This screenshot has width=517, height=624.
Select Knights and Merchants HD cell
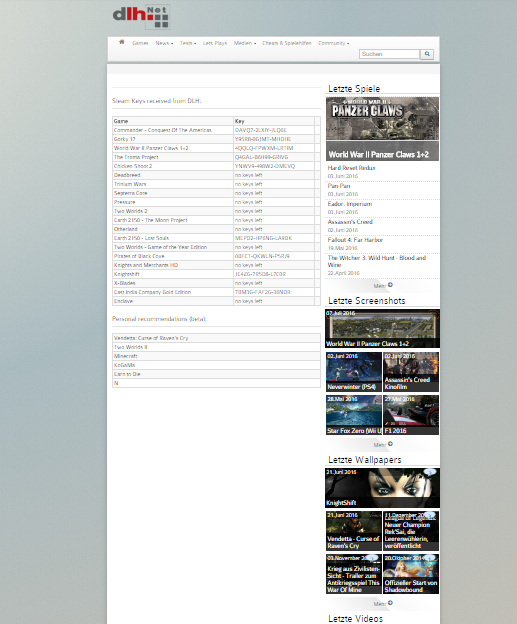(173, 265)
